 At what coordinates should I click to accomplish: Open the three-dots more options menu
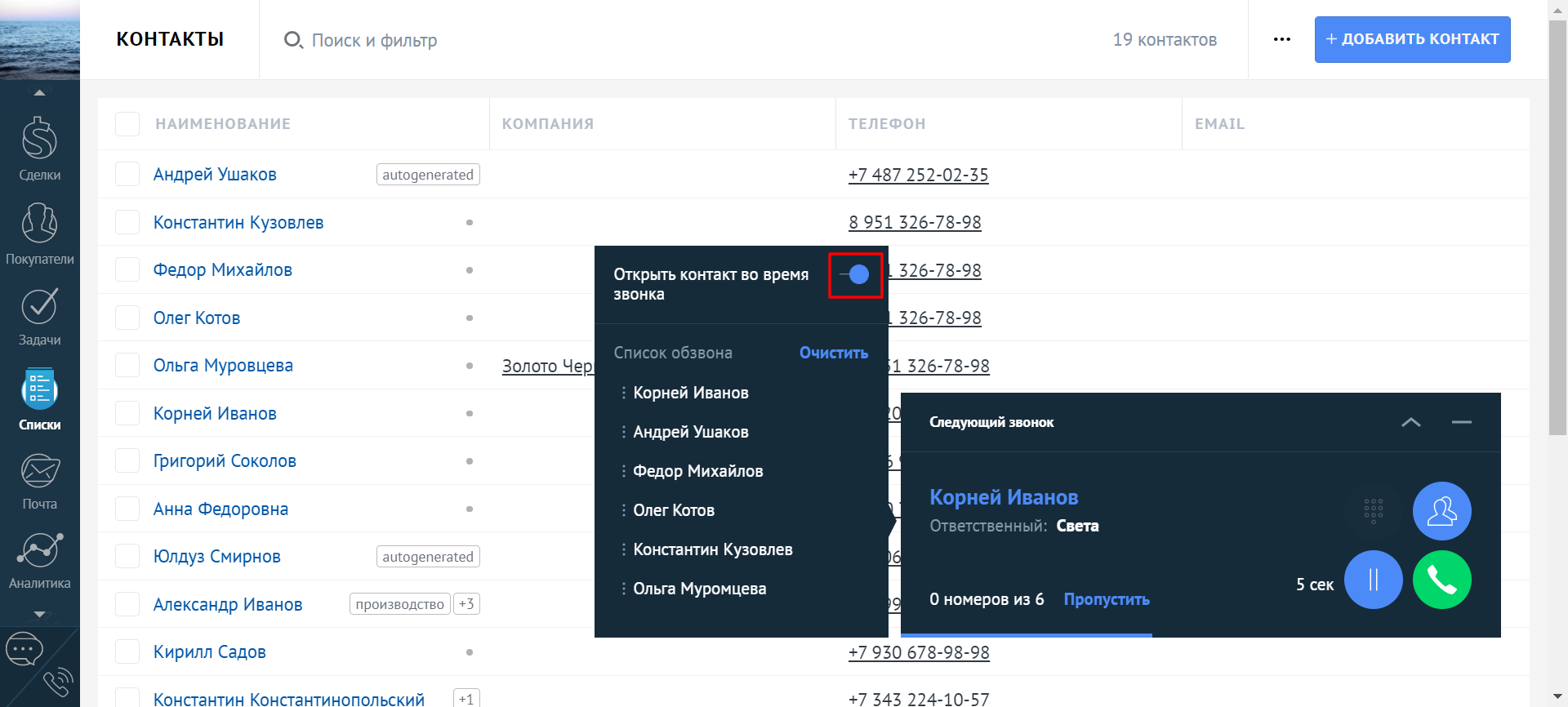(x=1281, y=39)
